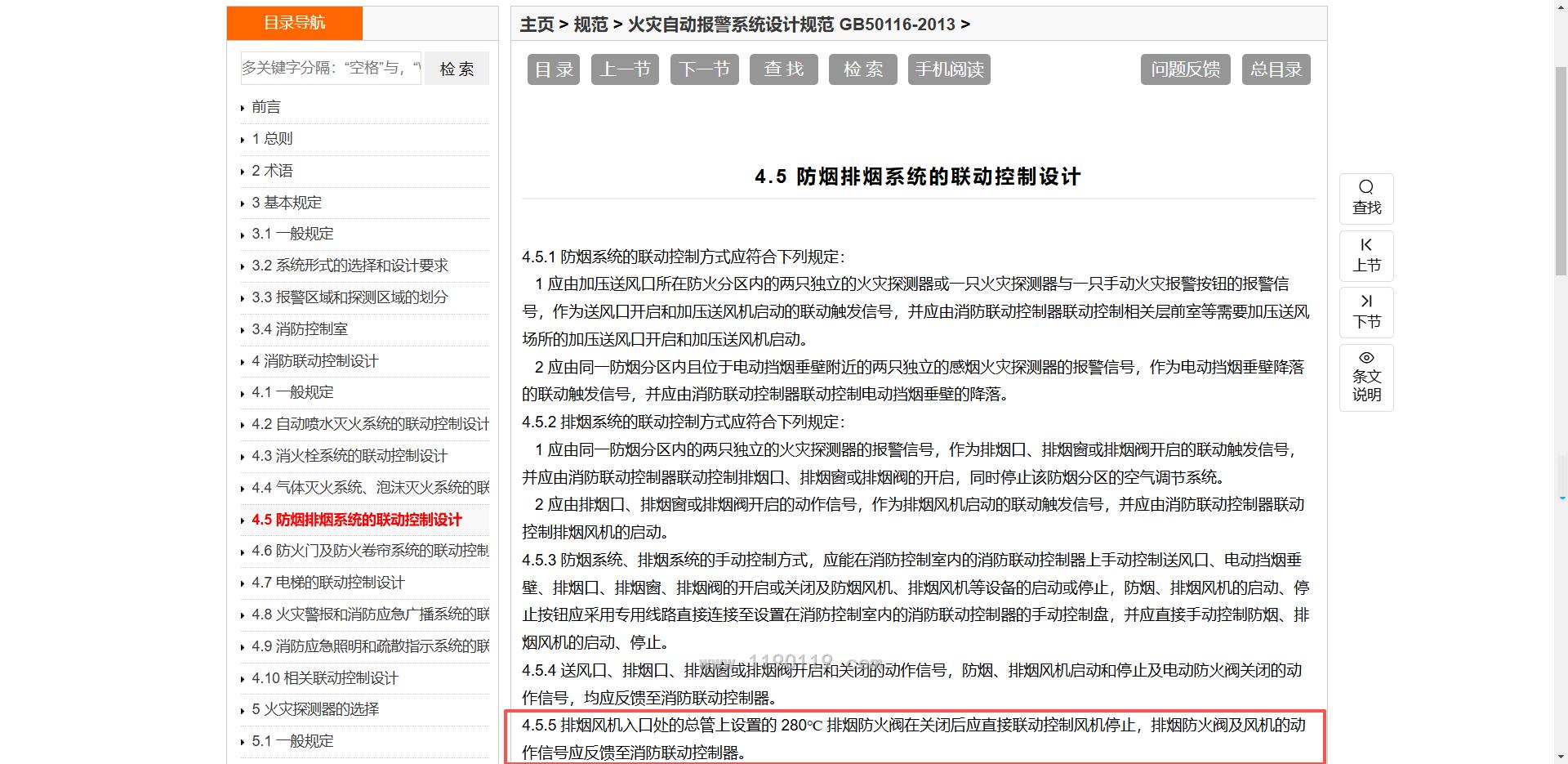The height and width of the screenshot is (764, 1568).
Task: Jump to next section via 下节 icon
Action: (1365, 302)
